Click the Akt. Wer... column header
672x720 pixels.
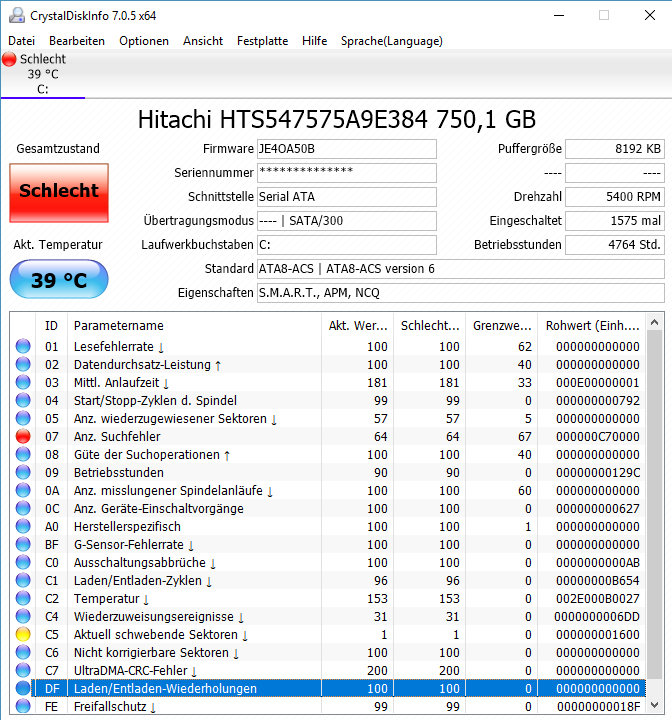[357, 326]
